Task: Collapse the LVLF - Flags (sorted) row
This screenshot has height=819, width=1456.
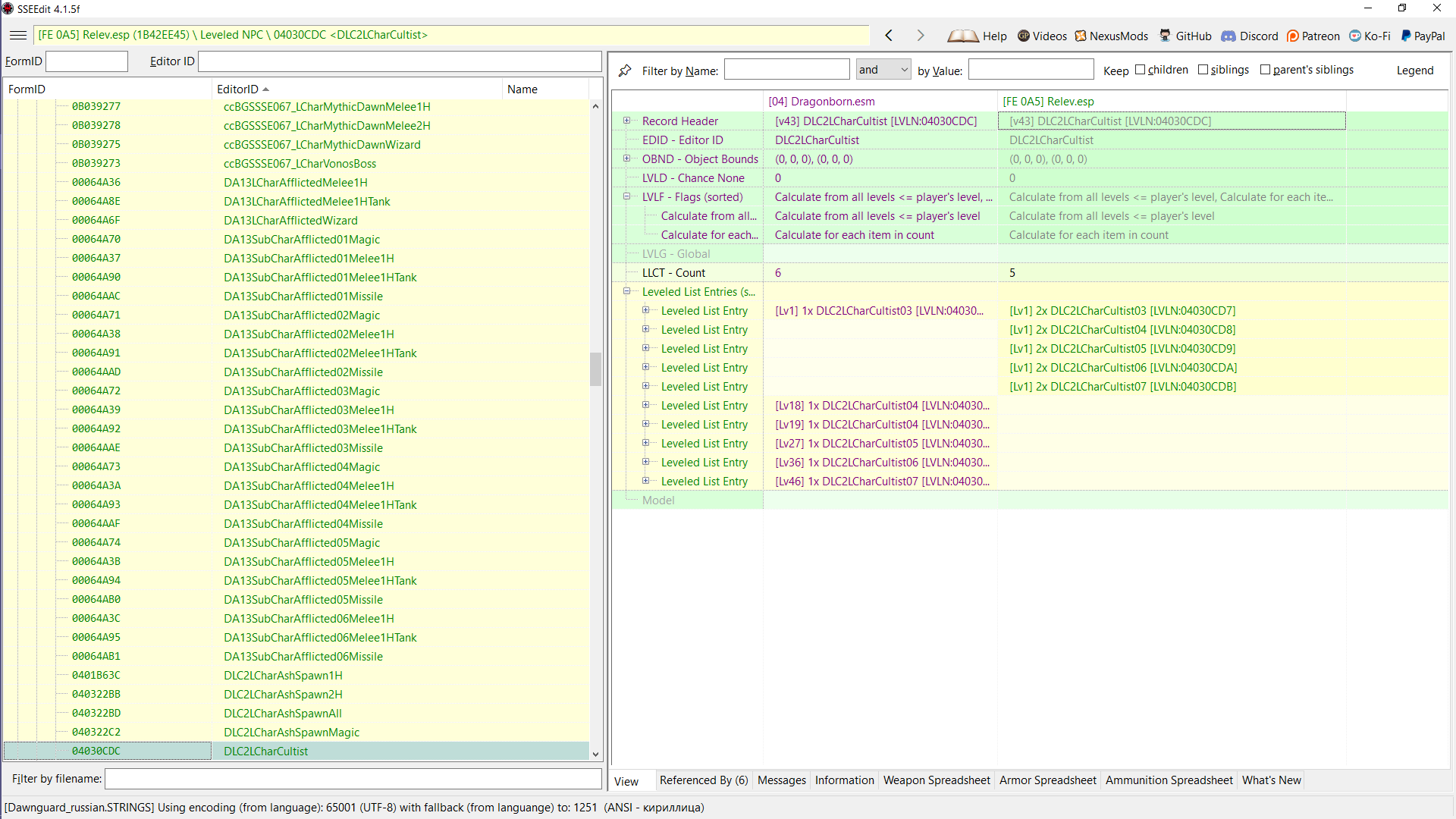Action: click(626, 196)
